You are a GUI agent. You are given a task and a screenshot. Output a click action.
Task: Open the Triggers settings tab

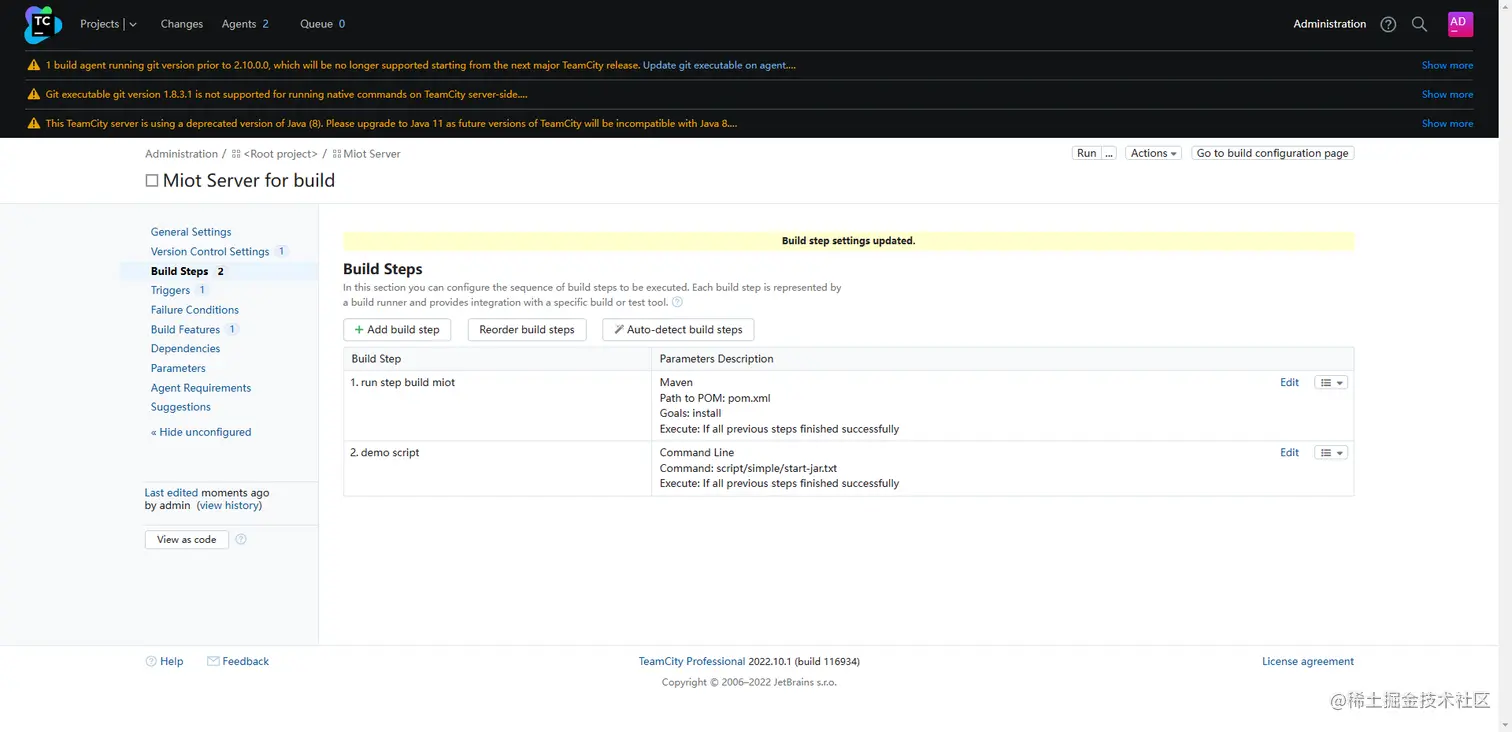point(170,290)
